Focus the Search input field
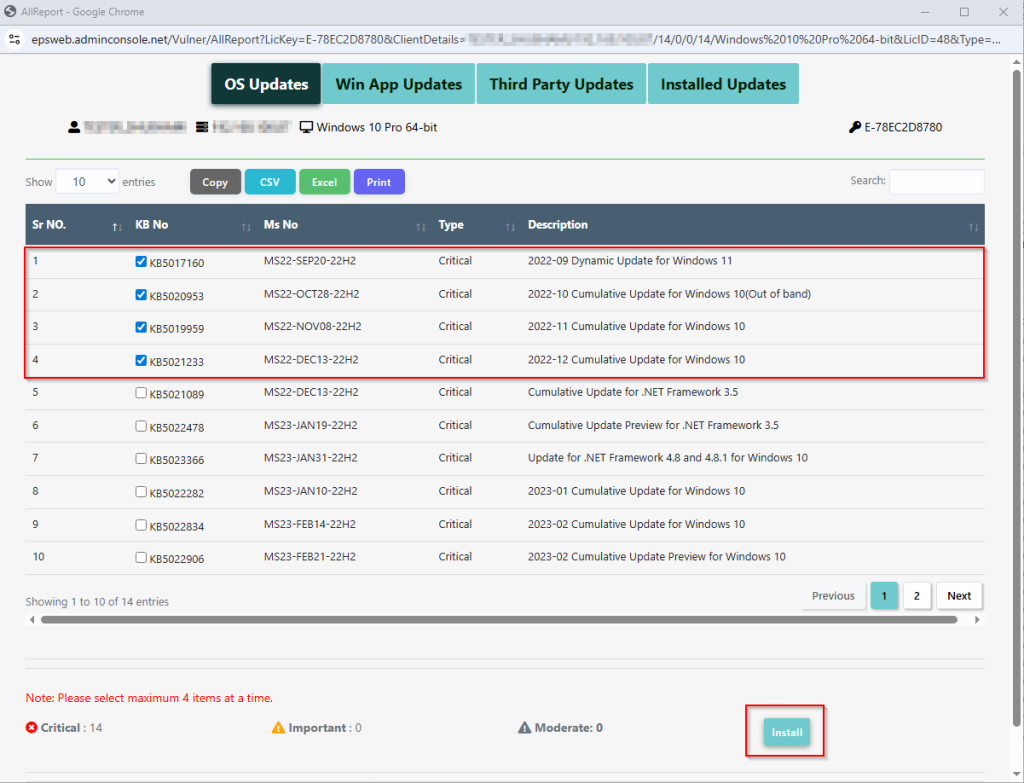1024x783 pixels. tap(936, 181)
